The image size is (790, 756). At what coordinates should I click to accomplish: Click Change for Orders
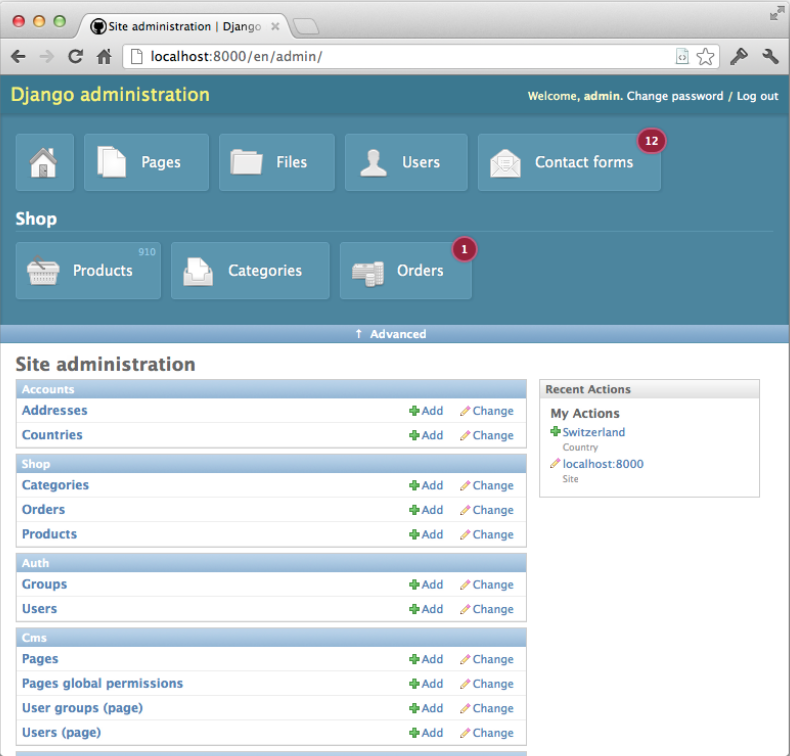pos(487,510)
